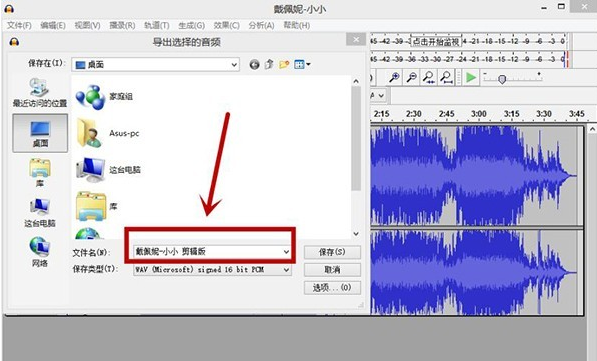Click the Fit Project zoom icon
Screen dimensions: 597x361
pyautogui.click(x=446, y=77)
